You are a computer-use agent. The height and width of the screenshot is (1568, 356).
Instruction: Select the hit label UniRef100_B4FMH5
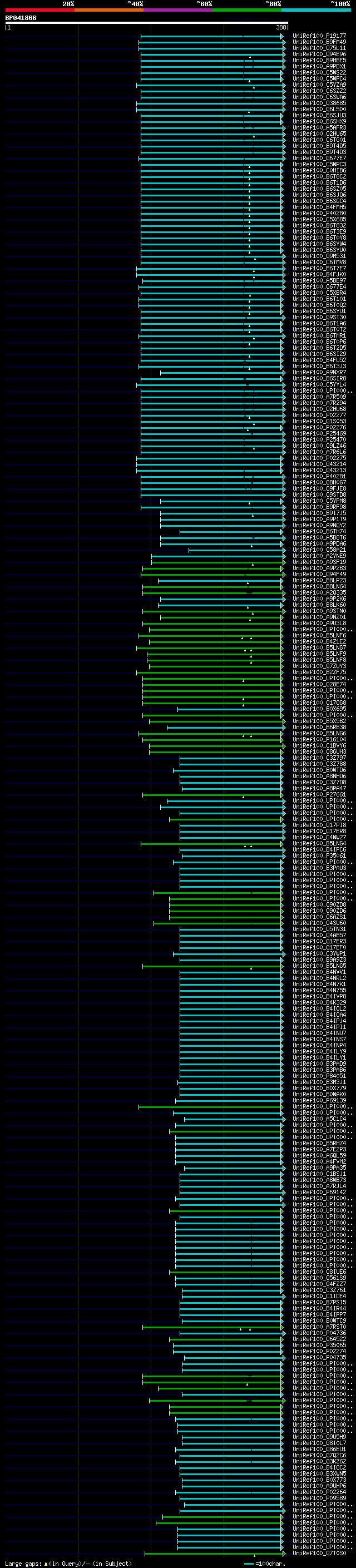click(x=319, y=207)
